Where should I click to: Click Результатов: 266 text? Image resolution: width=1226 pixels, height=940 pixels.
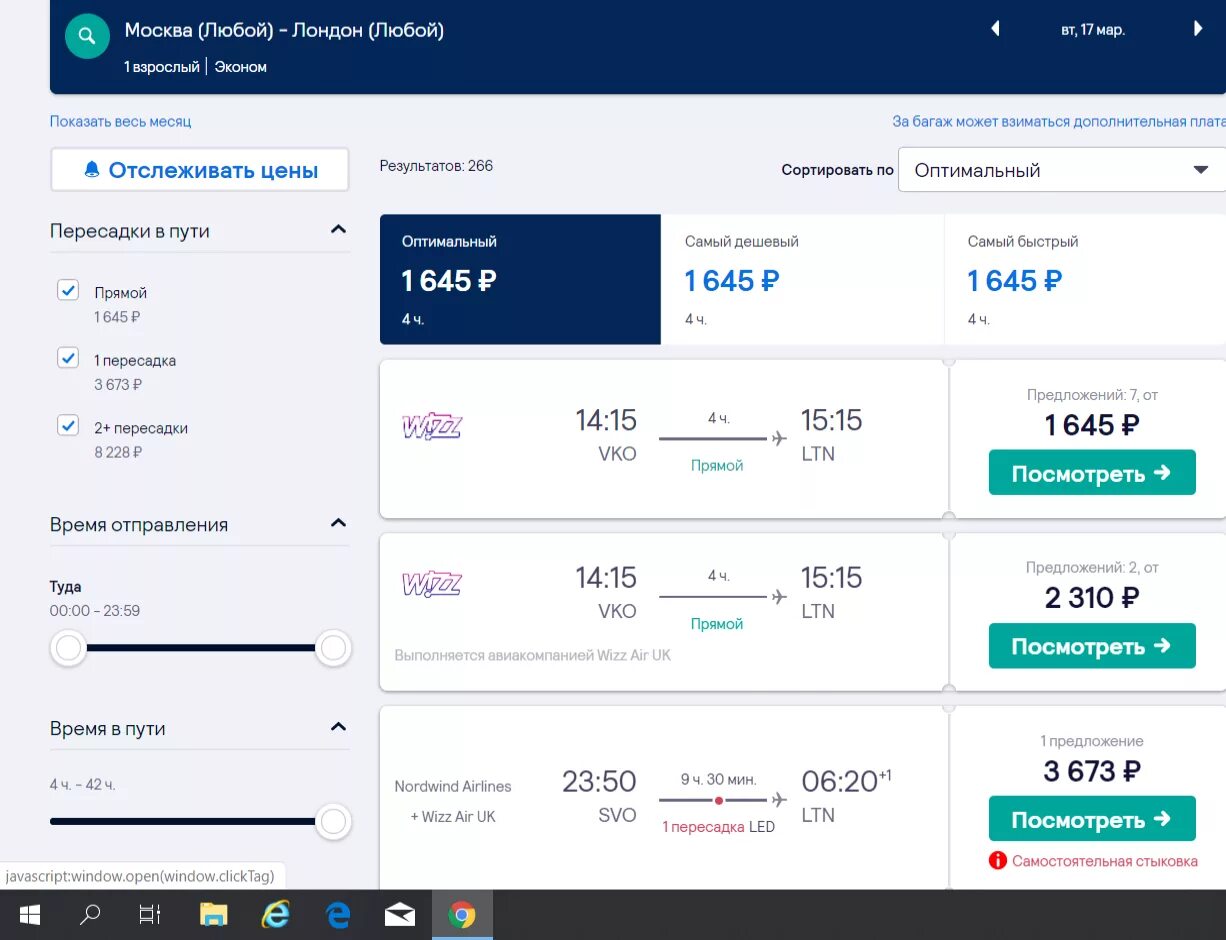click(436, 166)
